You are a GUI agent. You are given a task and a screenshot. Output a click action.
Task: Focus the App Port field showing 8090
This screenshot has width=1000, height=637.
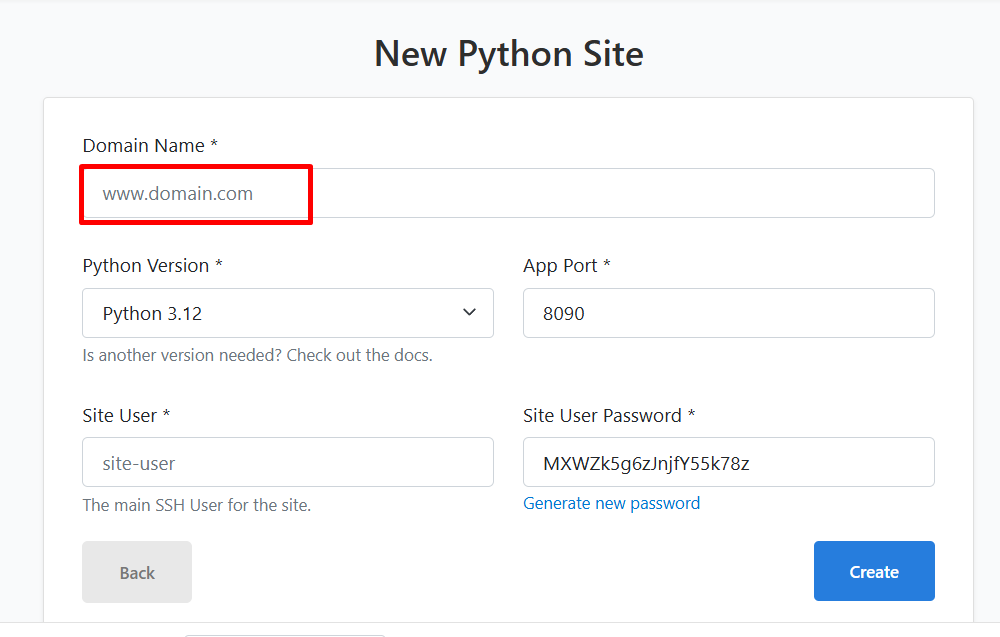[x=728, y=313]
